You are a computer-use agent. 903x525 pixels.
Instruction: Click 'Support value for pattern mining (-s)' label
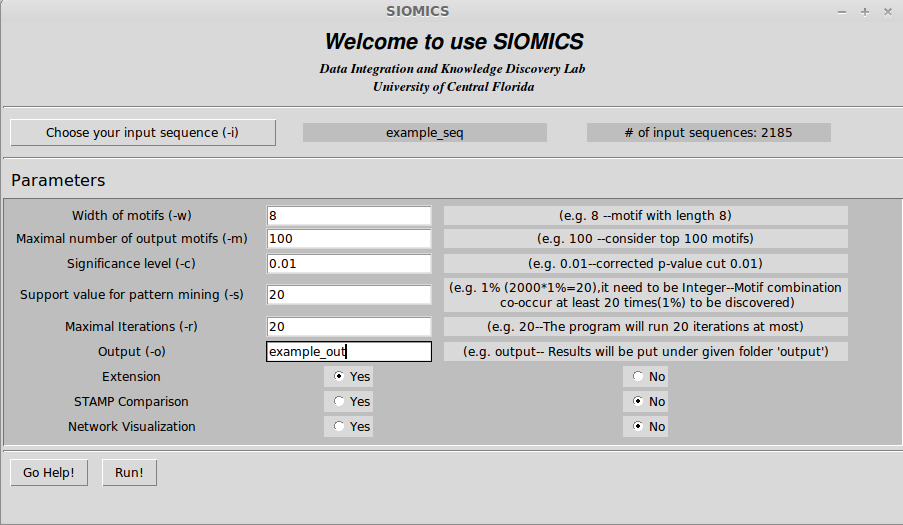pyautogui.click(x=132, y=295)
